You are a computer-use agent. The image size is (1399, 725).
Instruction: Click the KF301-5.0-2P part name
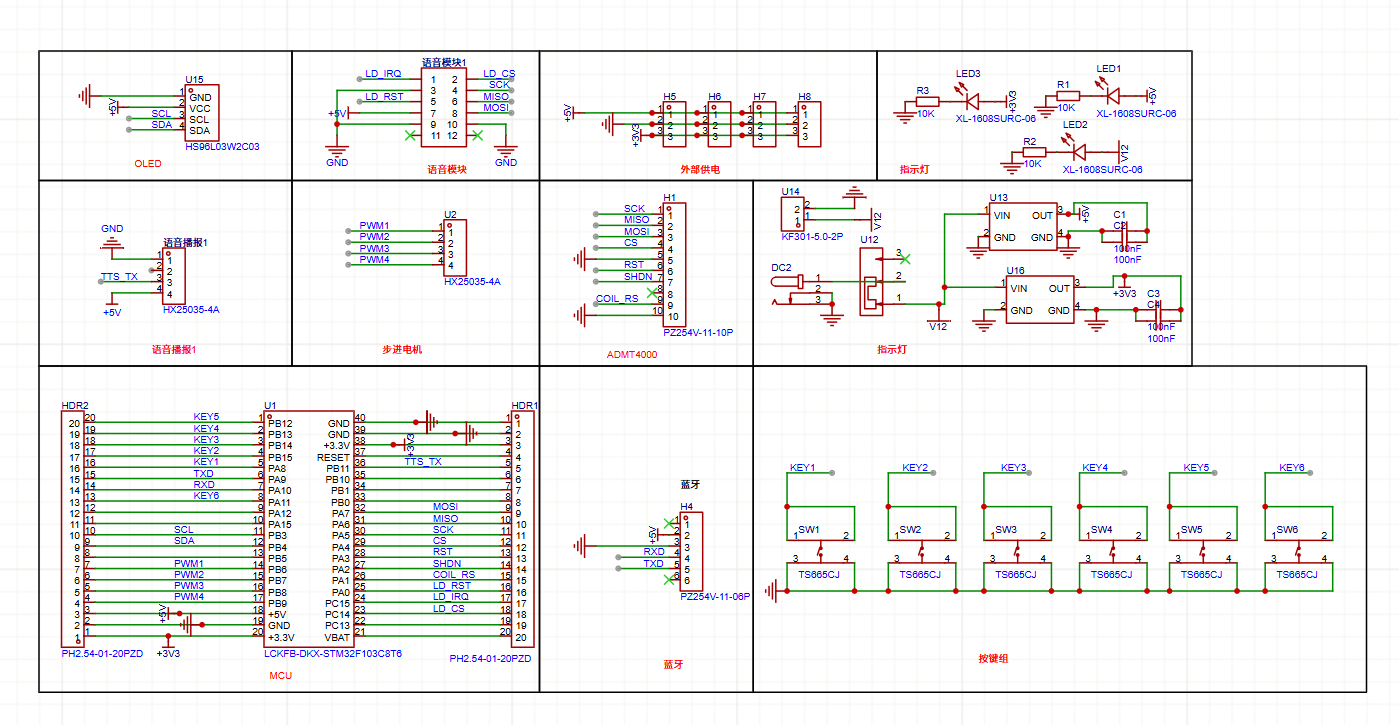pos(812,237)
